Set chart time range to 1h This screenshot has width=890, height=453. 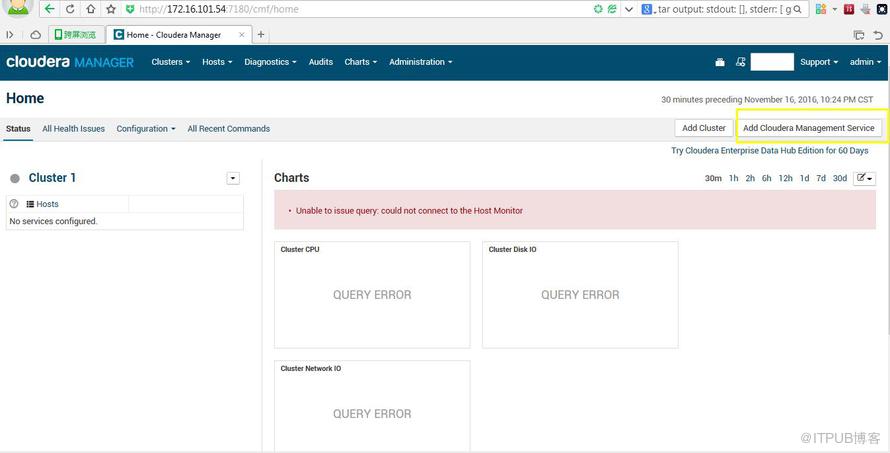click(x=734, y=178)
